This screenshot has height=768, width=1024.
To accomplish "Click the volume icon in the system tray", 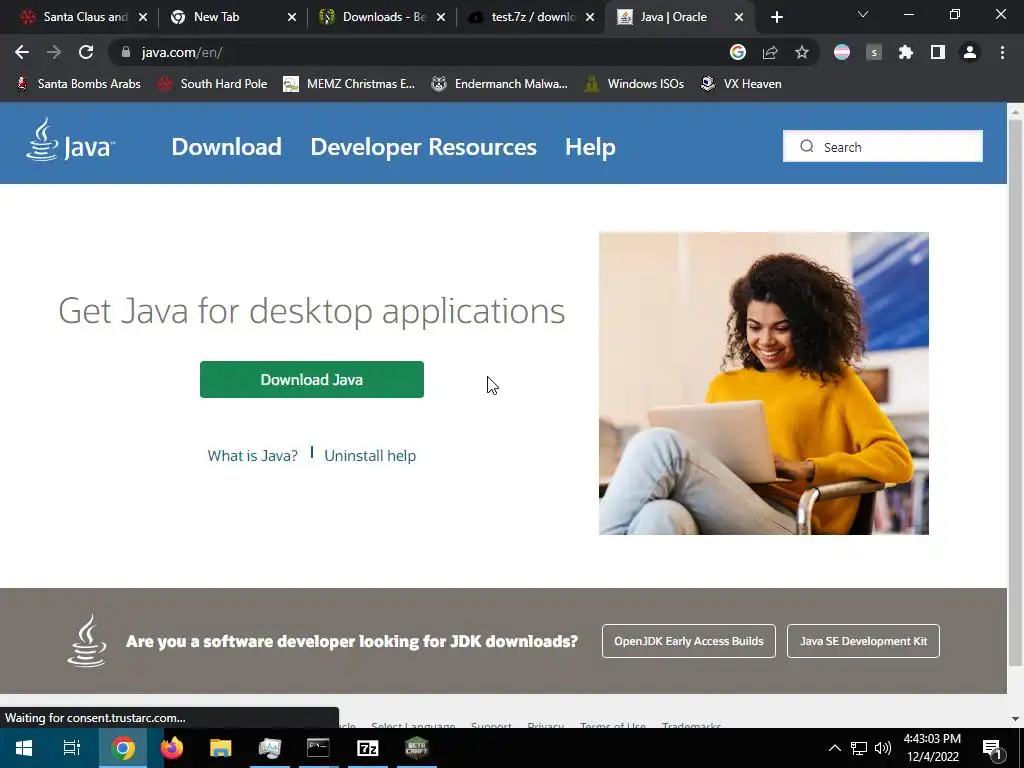I will (883, 748).
